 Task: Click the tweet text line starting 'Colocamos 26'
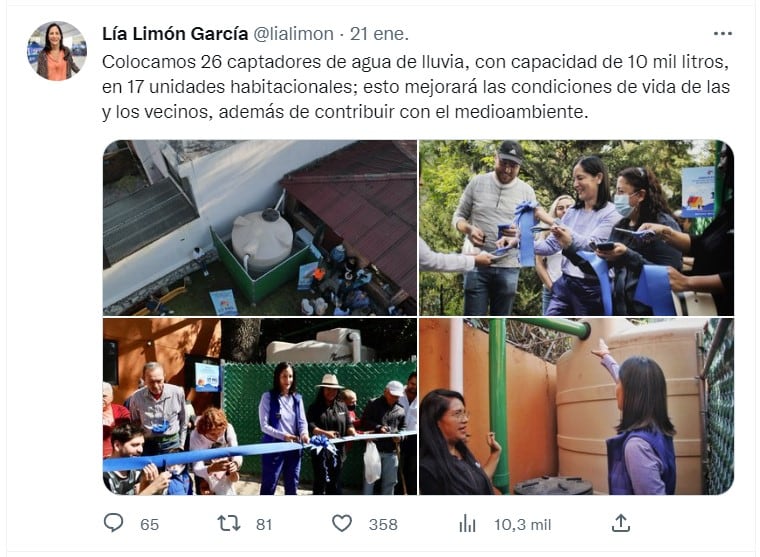click(x=415, y=62)
